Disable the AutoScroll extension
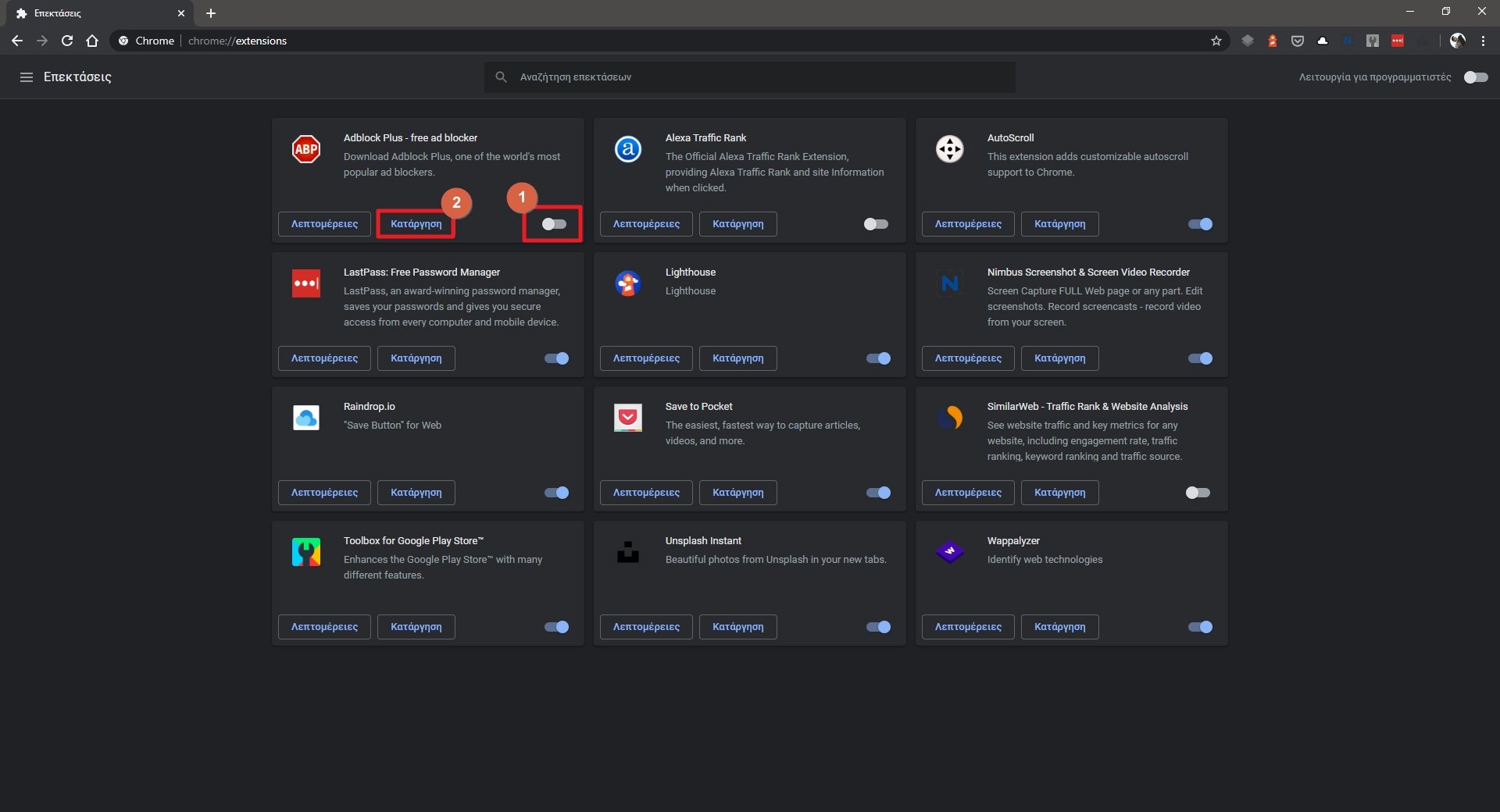 pyautogui.click(x=1199, y=224)
